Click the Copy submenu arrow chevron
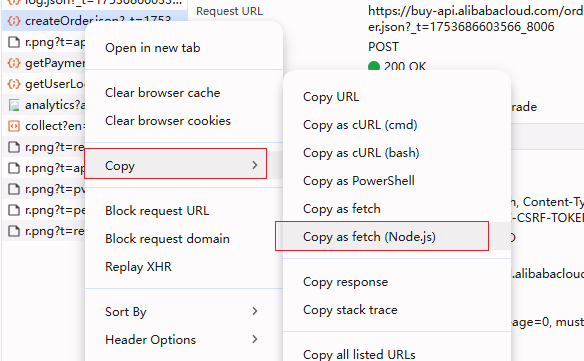The image size is (584, 361). (x=255, y=165)
